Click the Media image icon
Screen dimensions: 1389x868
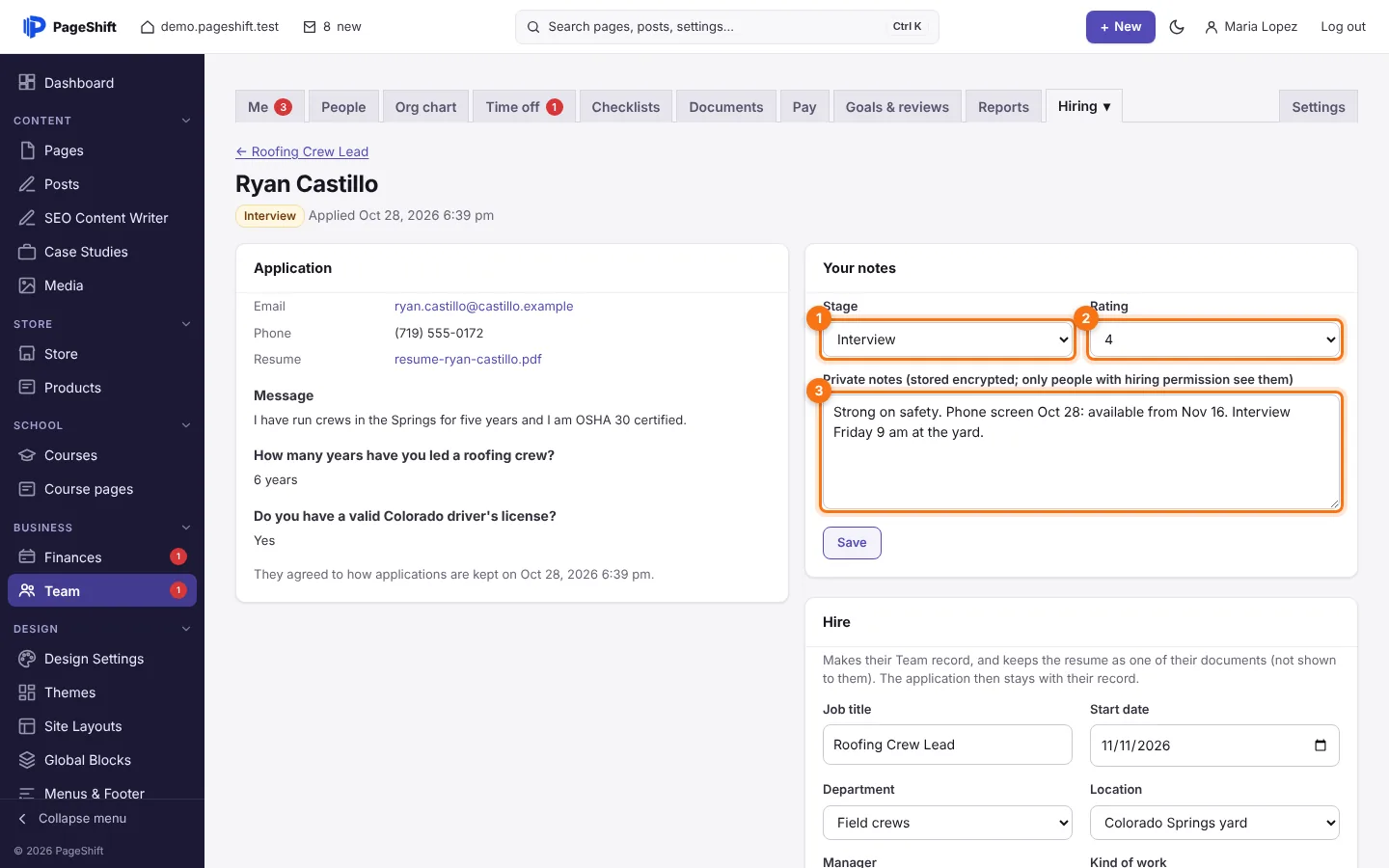(x=27, y=285)
